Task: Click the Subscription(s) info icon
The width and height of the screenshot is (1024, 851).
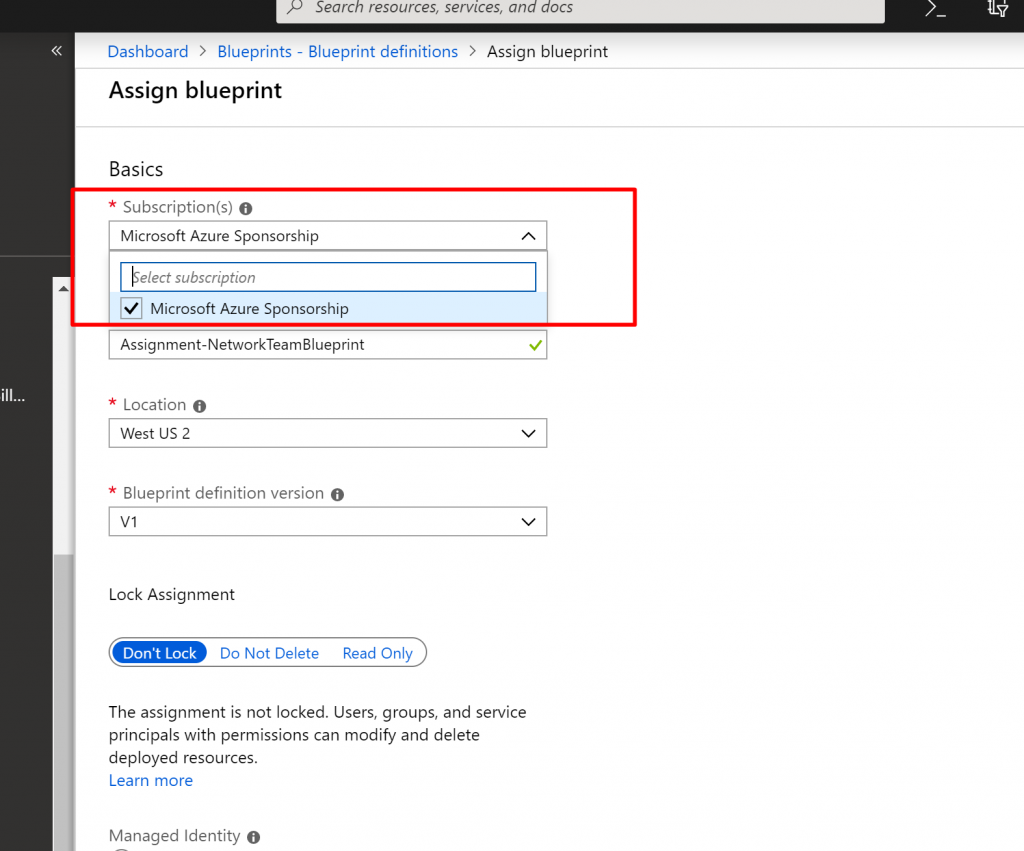Action: [246, 208]
